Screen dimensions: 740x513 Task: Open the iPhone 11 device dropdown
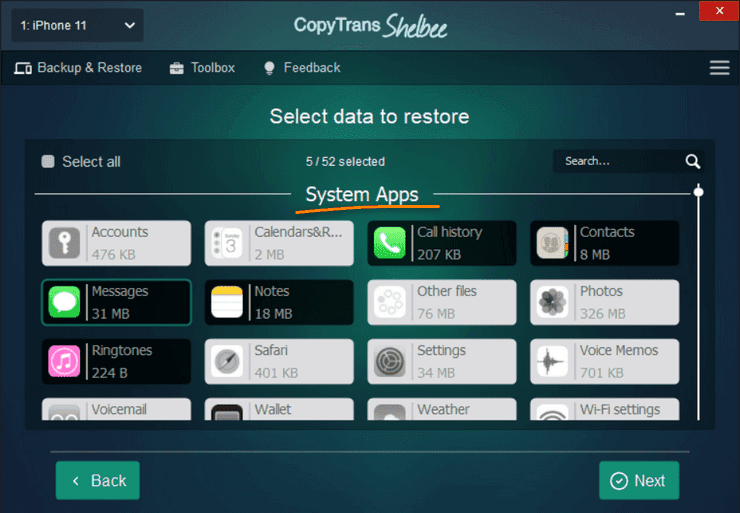(x=77, y=25)
